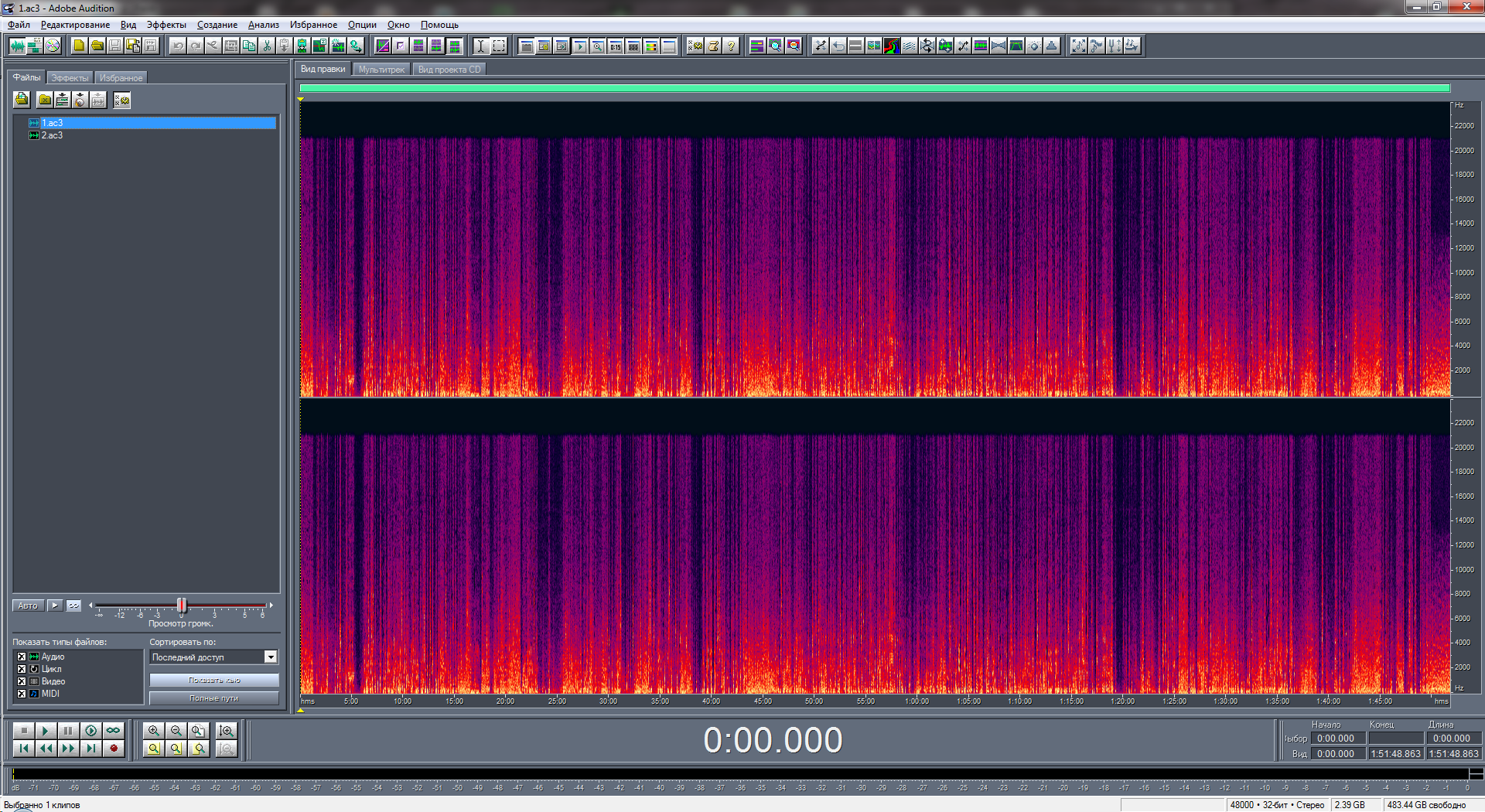Click zoom out full both axes button

[199, 731]
